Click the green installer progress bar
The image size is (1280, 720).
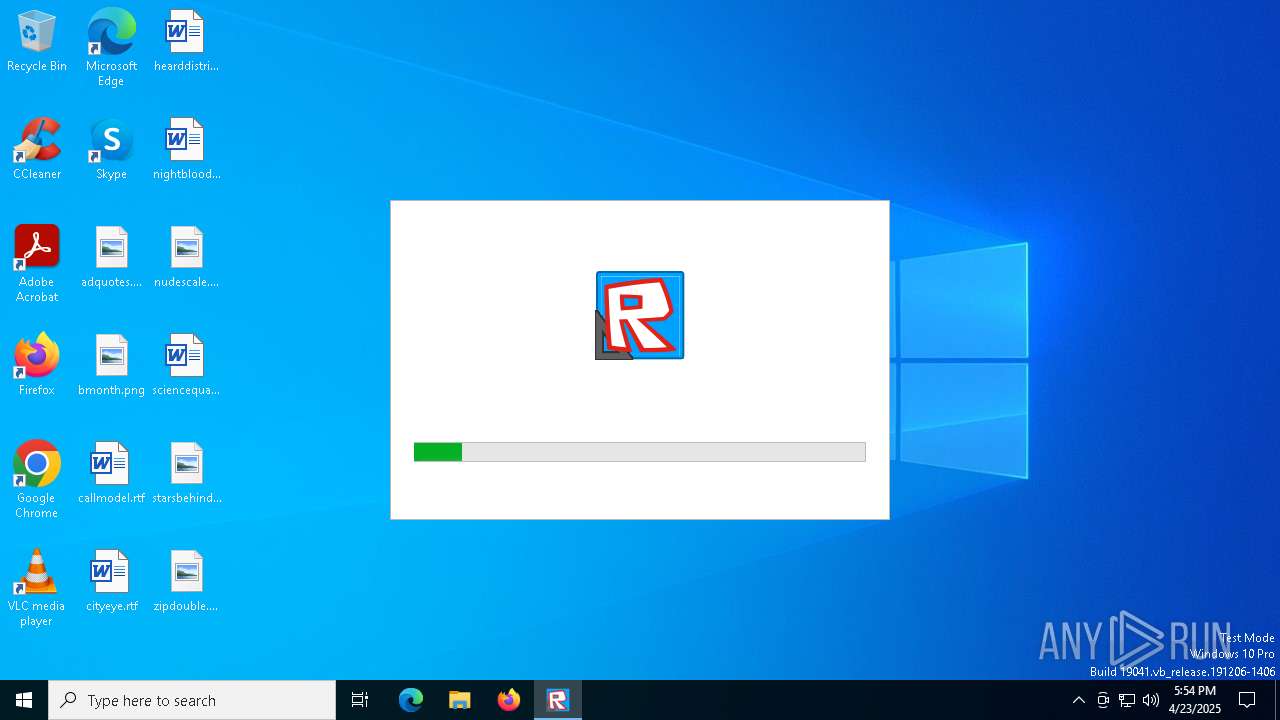(640, 452)
